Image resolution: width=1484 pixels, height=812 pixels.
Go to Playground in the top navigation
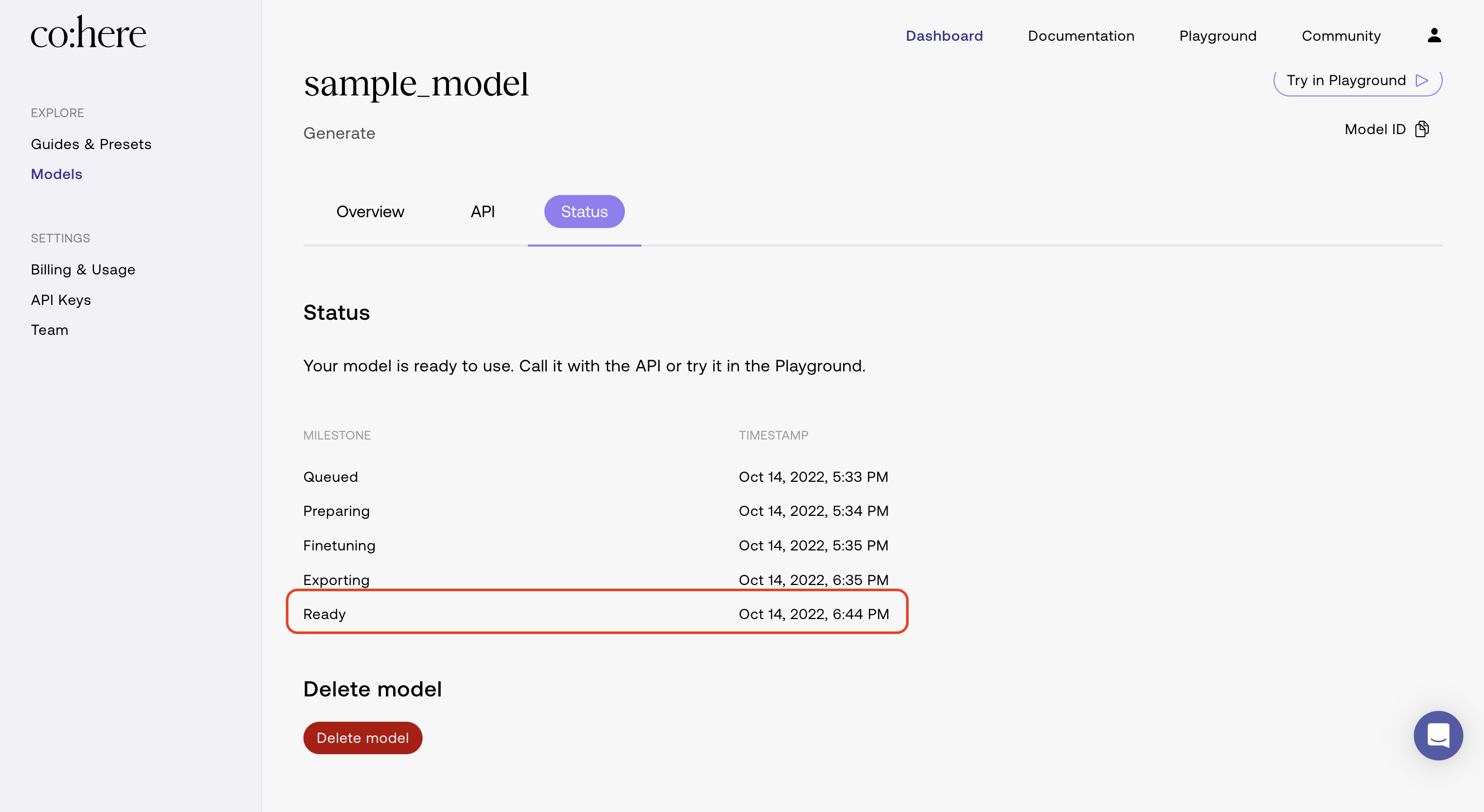pyautogui.click(x=1217, y=36)
